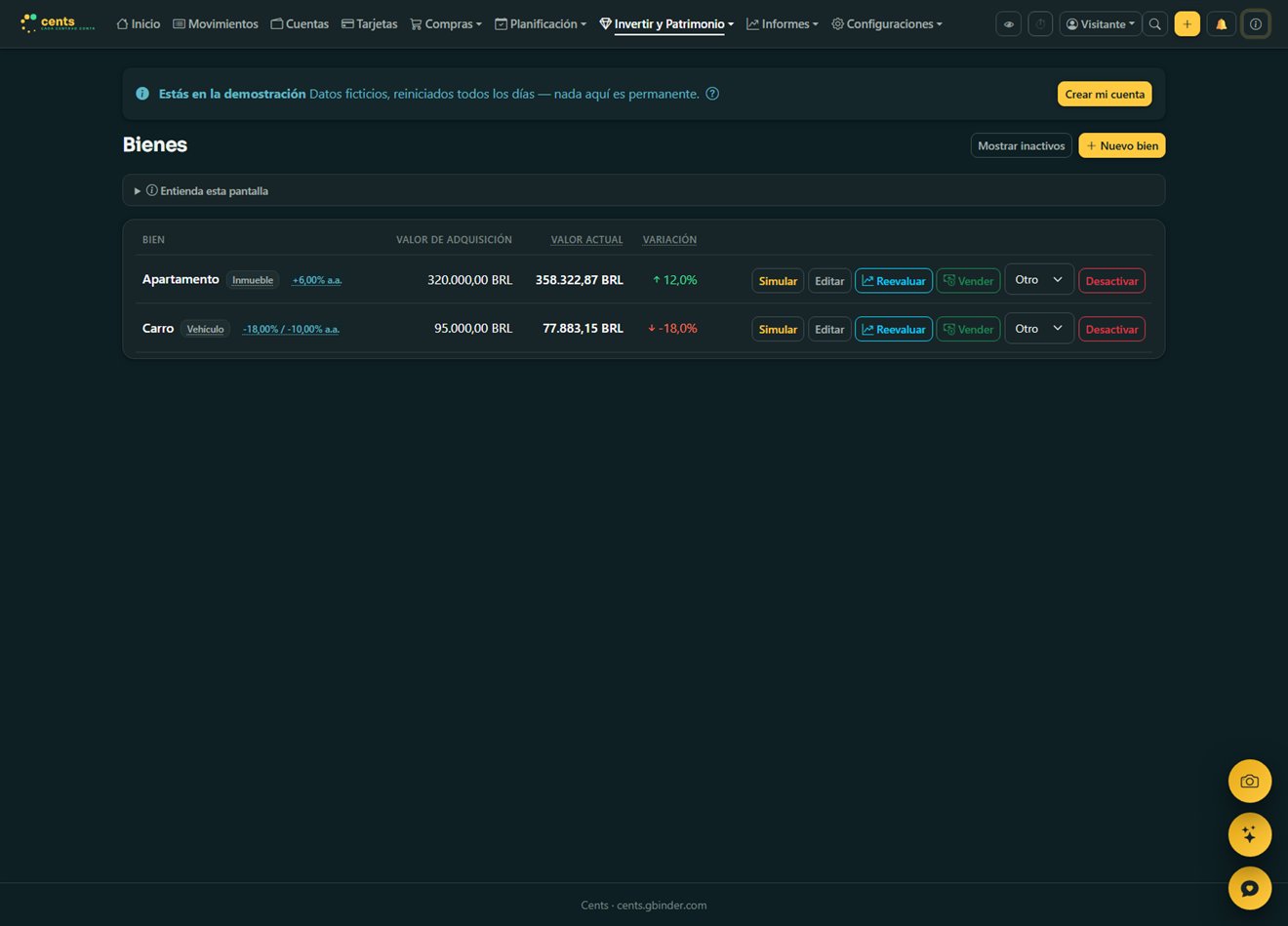This screenshot has width=1288, height=926.
Task: Open the Visitante user menu
Action: click(1101, 24)
